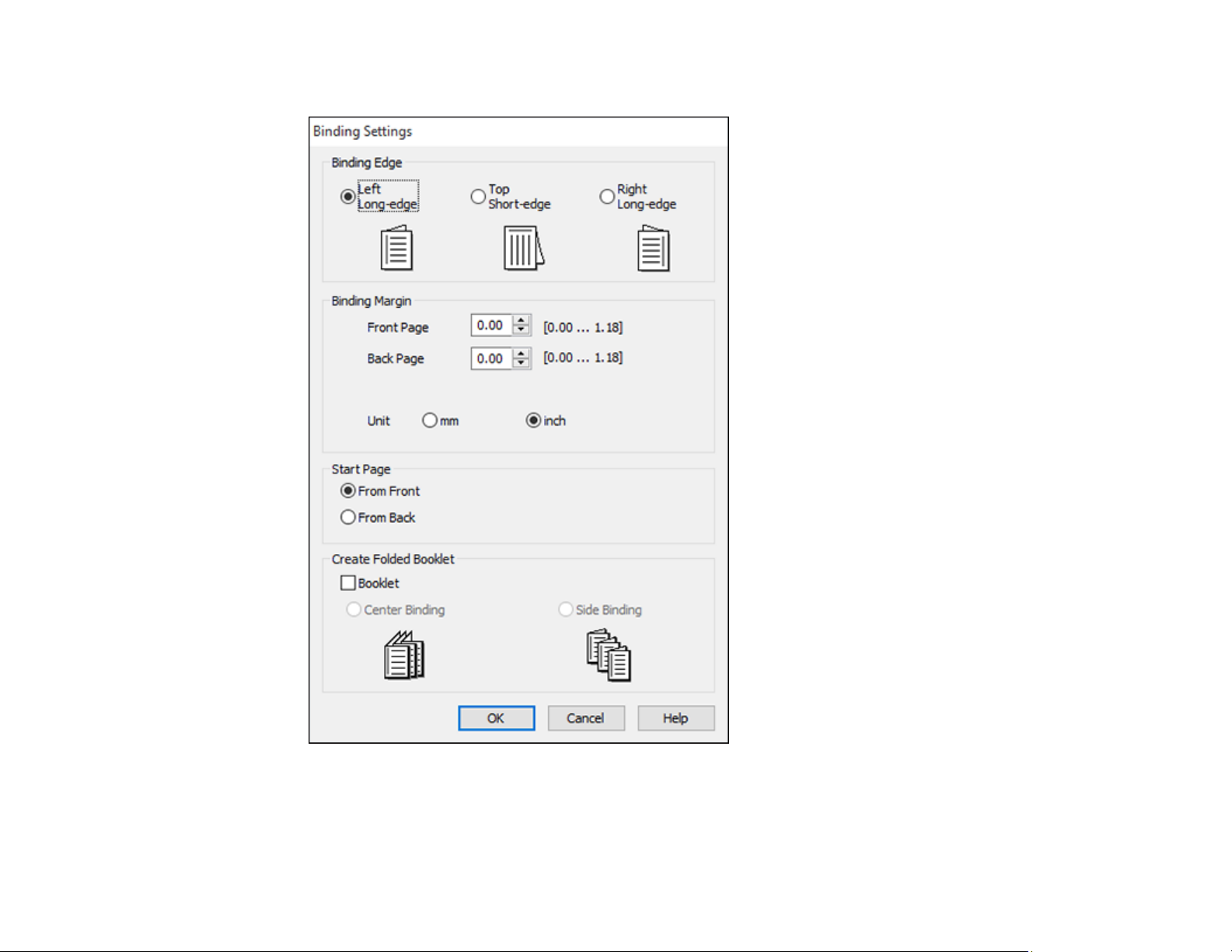Select Right Long-edge binding radio button

[607, 197]
